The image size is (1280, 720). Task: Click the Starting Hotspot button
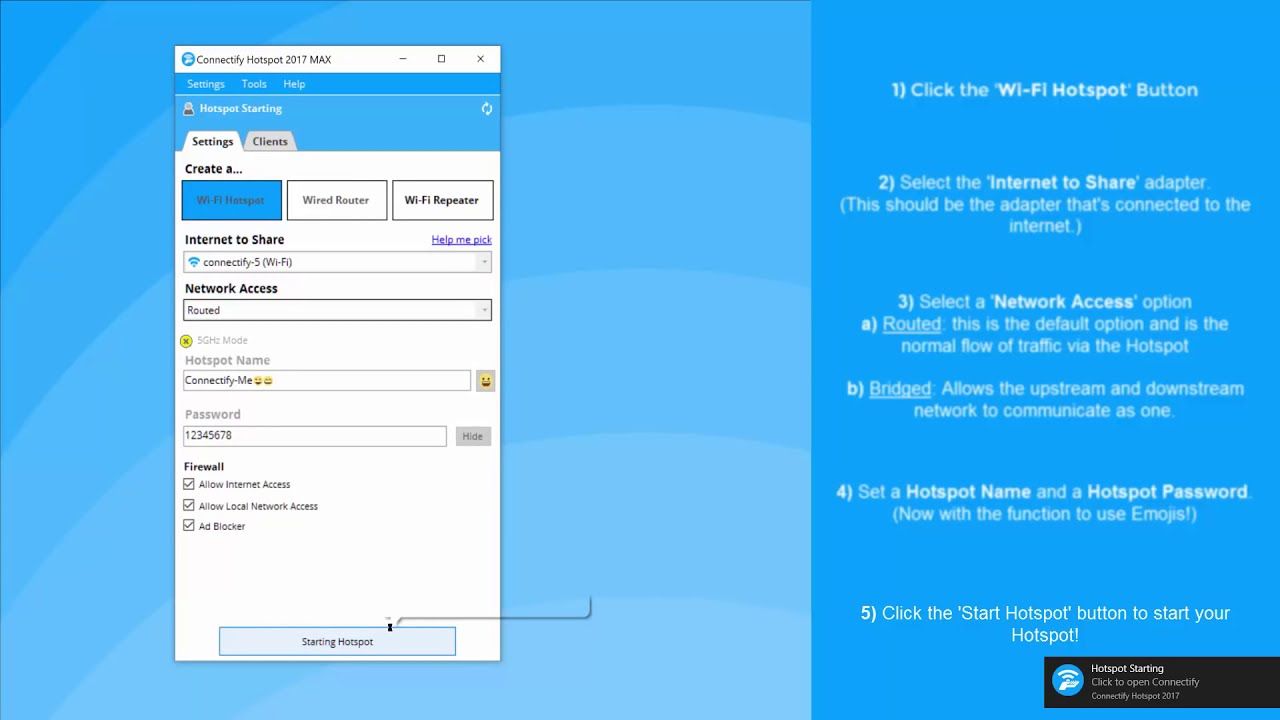(337, 641)
